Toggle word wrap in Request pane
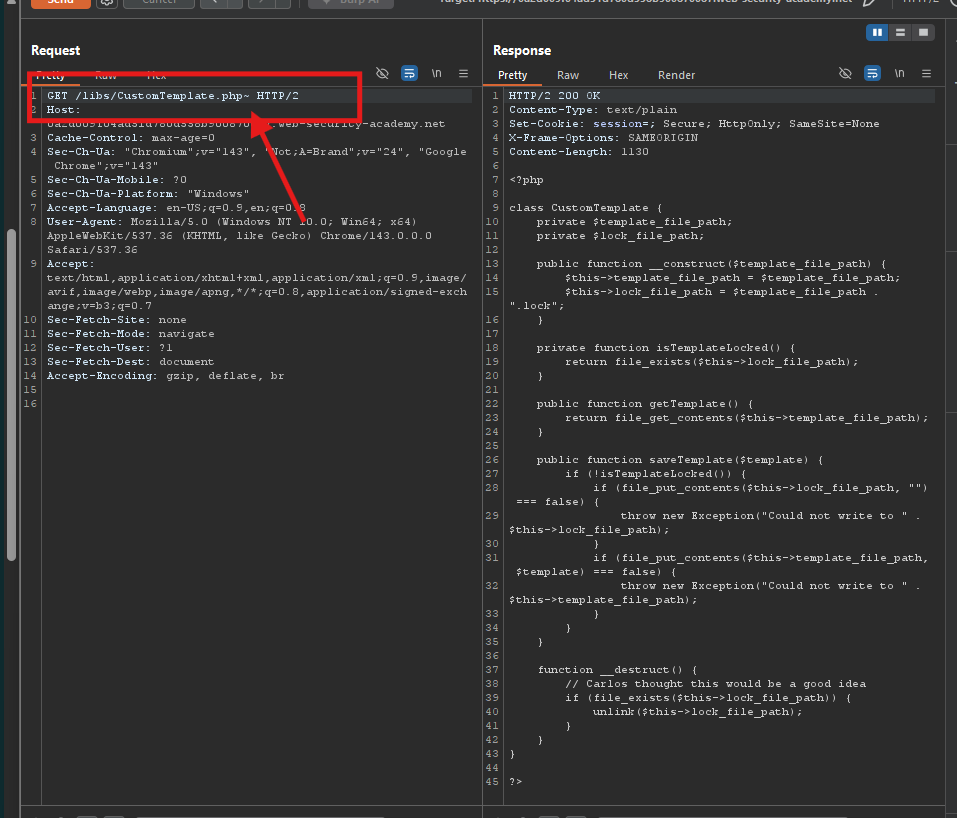This screenshot has height=818, width=957. [409, 73]
